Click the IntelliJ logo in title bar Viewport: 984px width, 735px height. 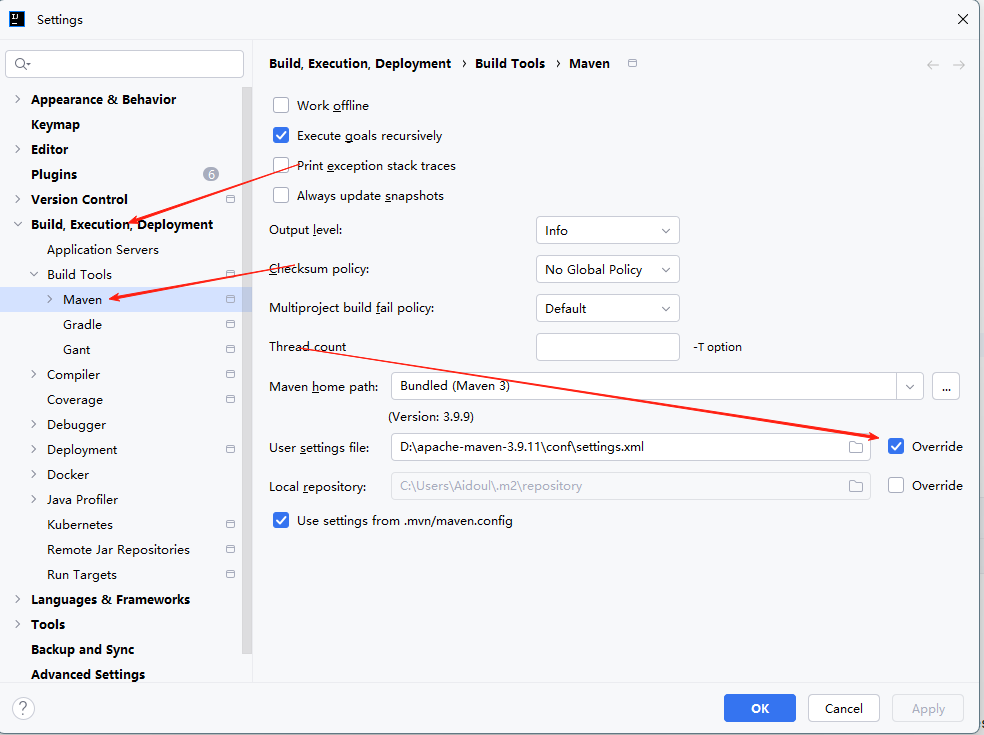pos(17,19)
